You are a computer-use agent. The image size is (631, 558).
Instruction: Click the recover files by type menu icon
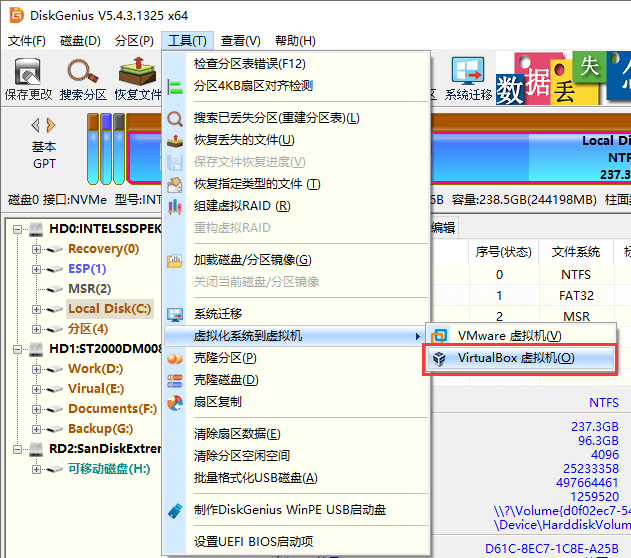click(175, 185)
